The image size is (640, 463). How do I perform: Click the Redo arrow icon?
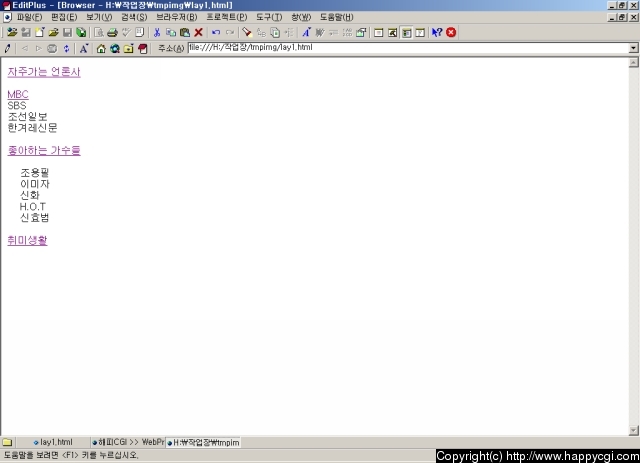coord(230,32)
